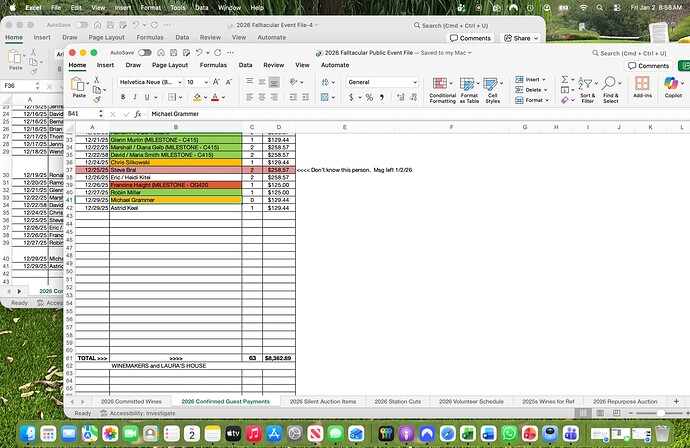Toggle Middle Align button

[x=262, y=82]
